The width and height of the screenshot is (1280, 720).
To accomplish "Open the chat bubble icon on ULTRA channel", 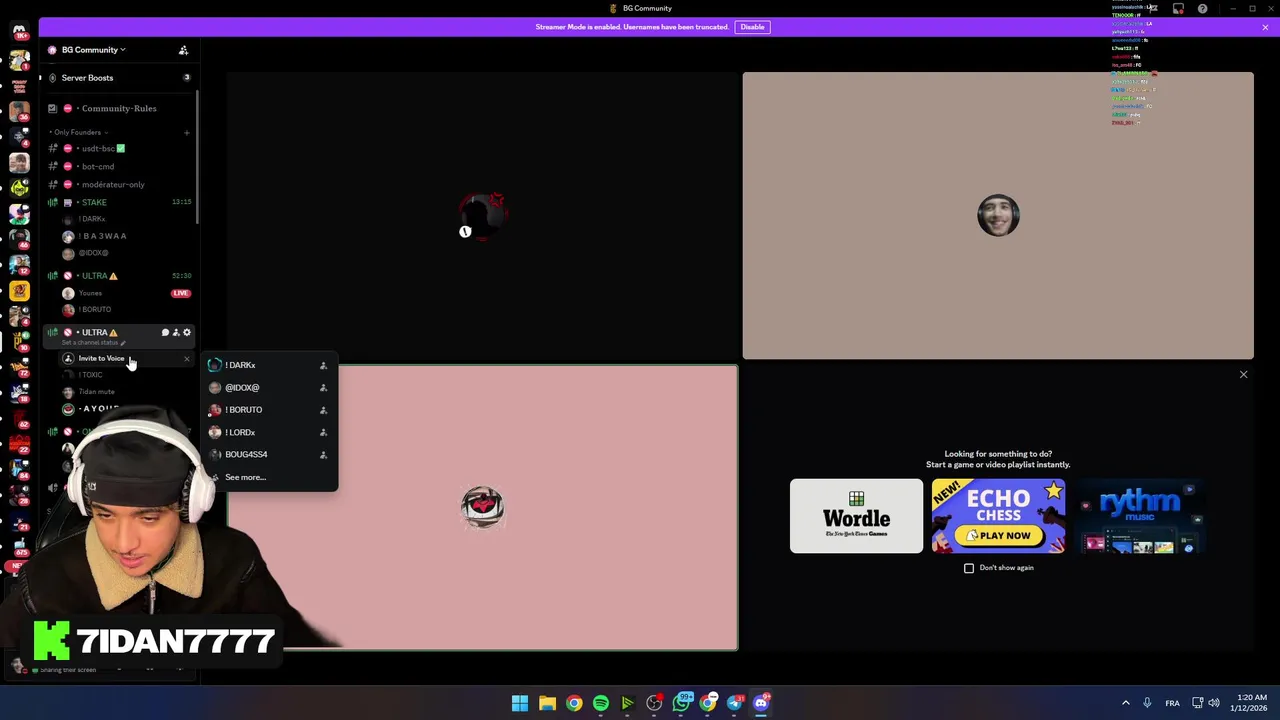I will point(165,332).
